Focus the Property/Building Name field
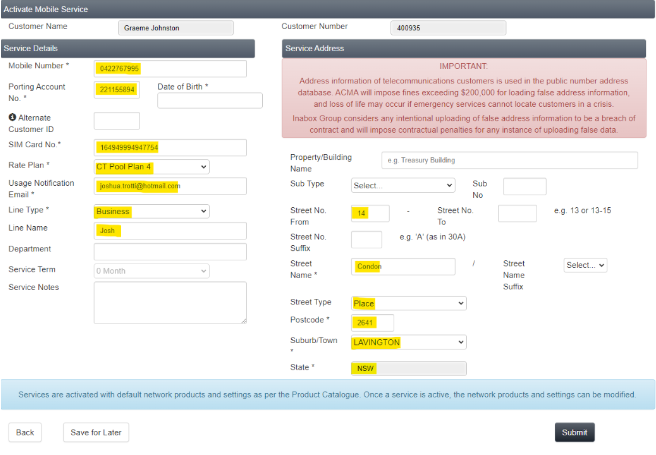The image size is (656, 455). pos(508,160)
